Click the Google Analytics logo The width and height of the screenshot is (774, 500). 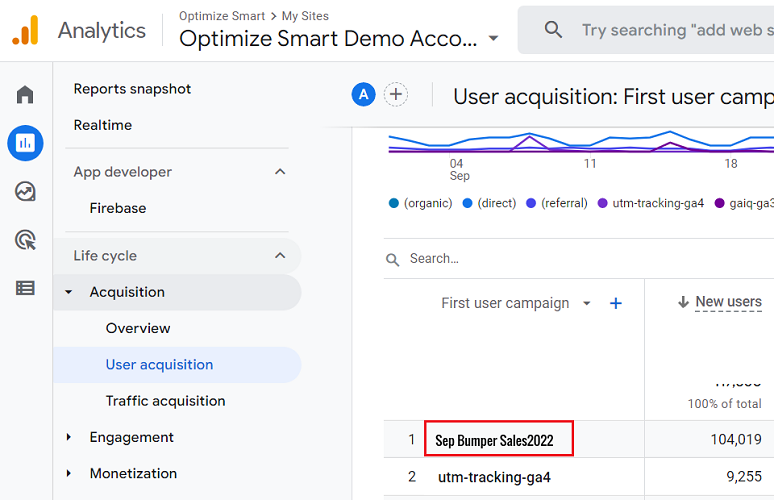click(25, 31)
